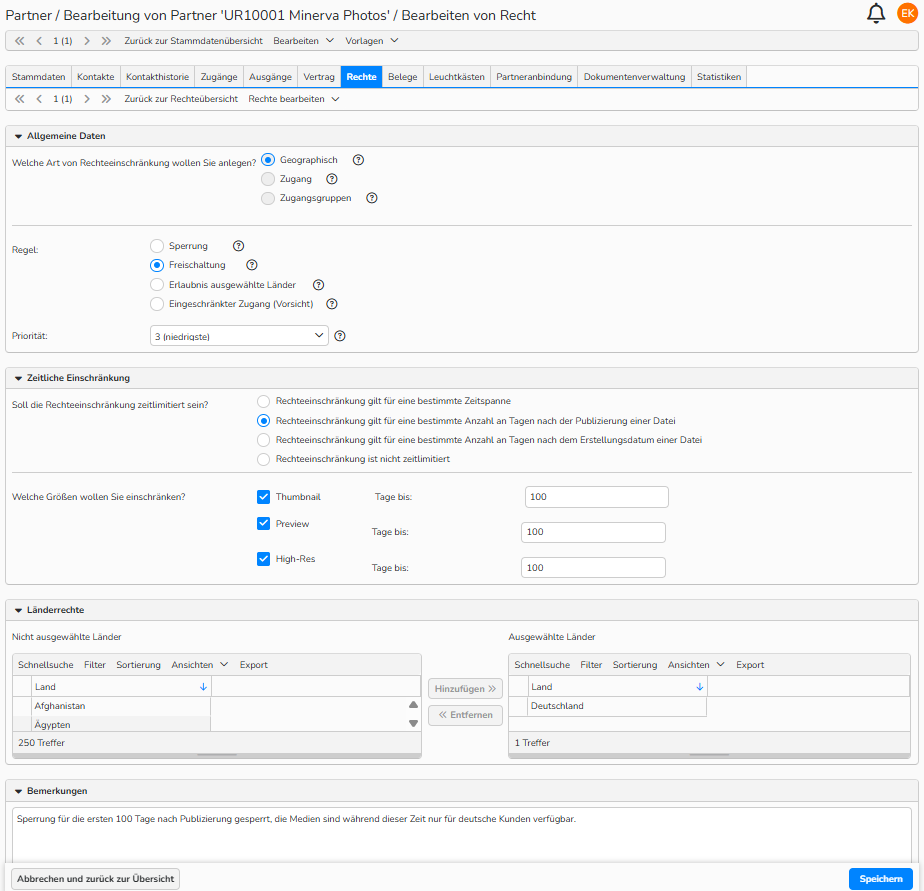Click Speichern to save
The image size is (924, 891).
click(880, 879)
